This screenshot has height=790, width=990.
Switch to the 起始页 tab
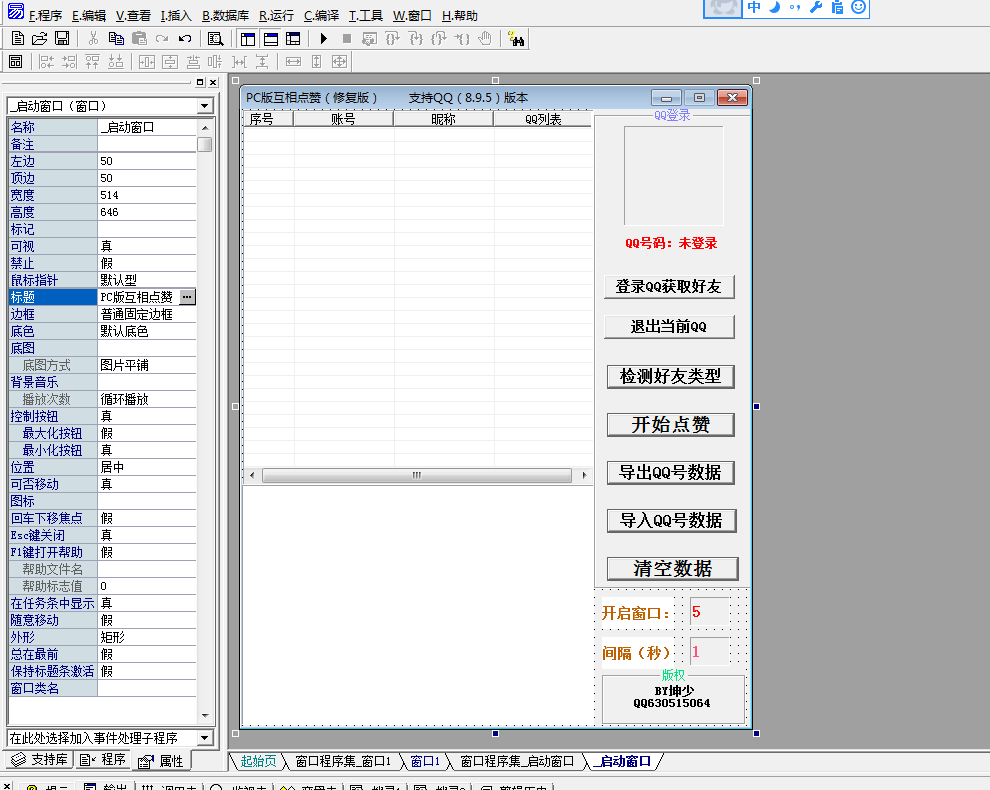click(x=257, y=762)
